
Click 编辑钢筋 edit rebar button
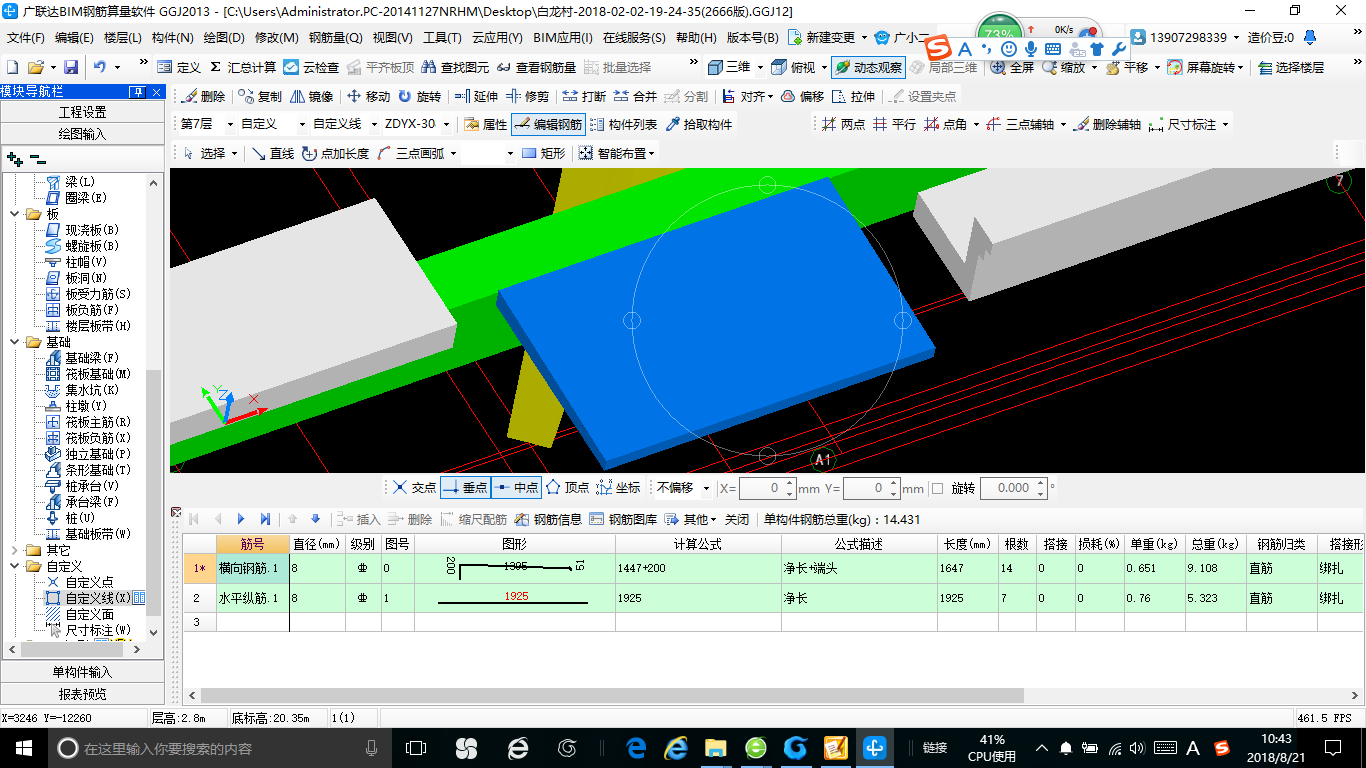(x=548, y=124)
